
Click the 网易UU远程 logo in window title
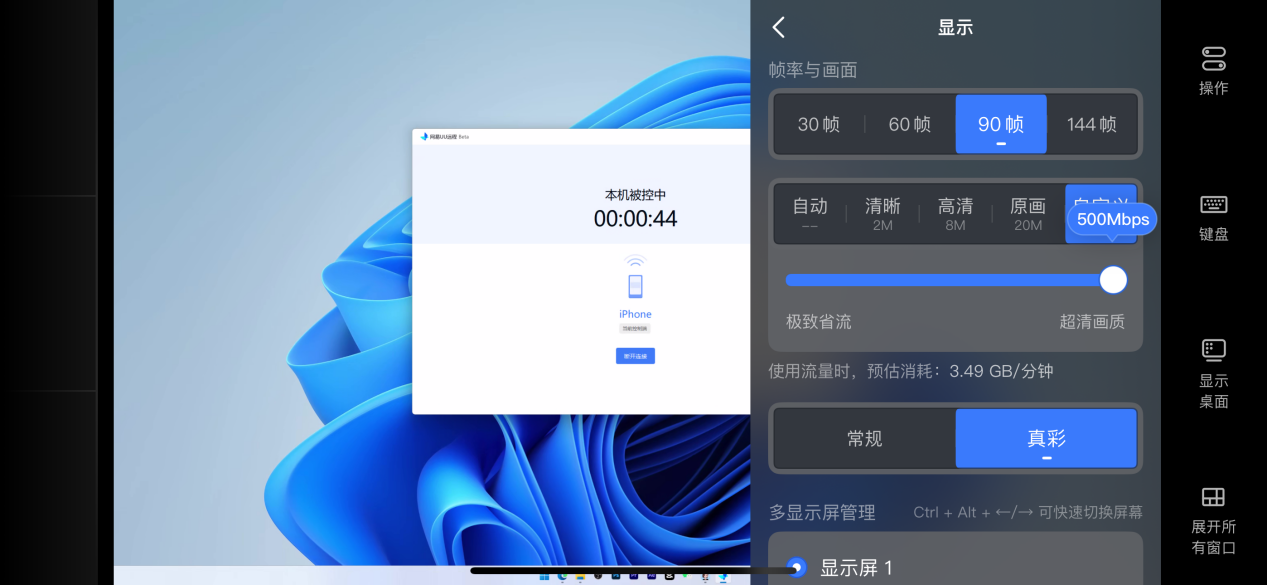click(424, 137)
